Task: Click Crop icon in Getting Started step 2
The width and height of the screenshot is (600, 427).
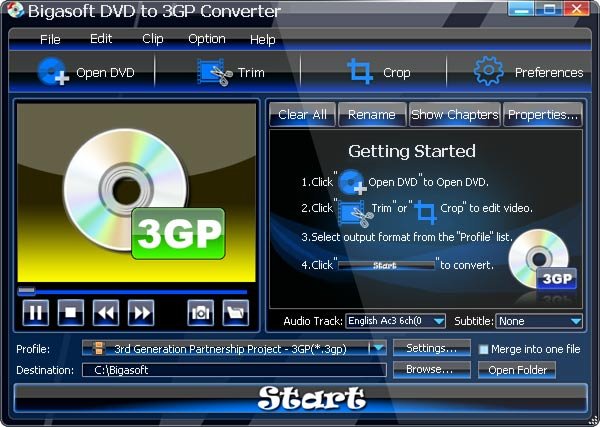Action: [426, 212]
